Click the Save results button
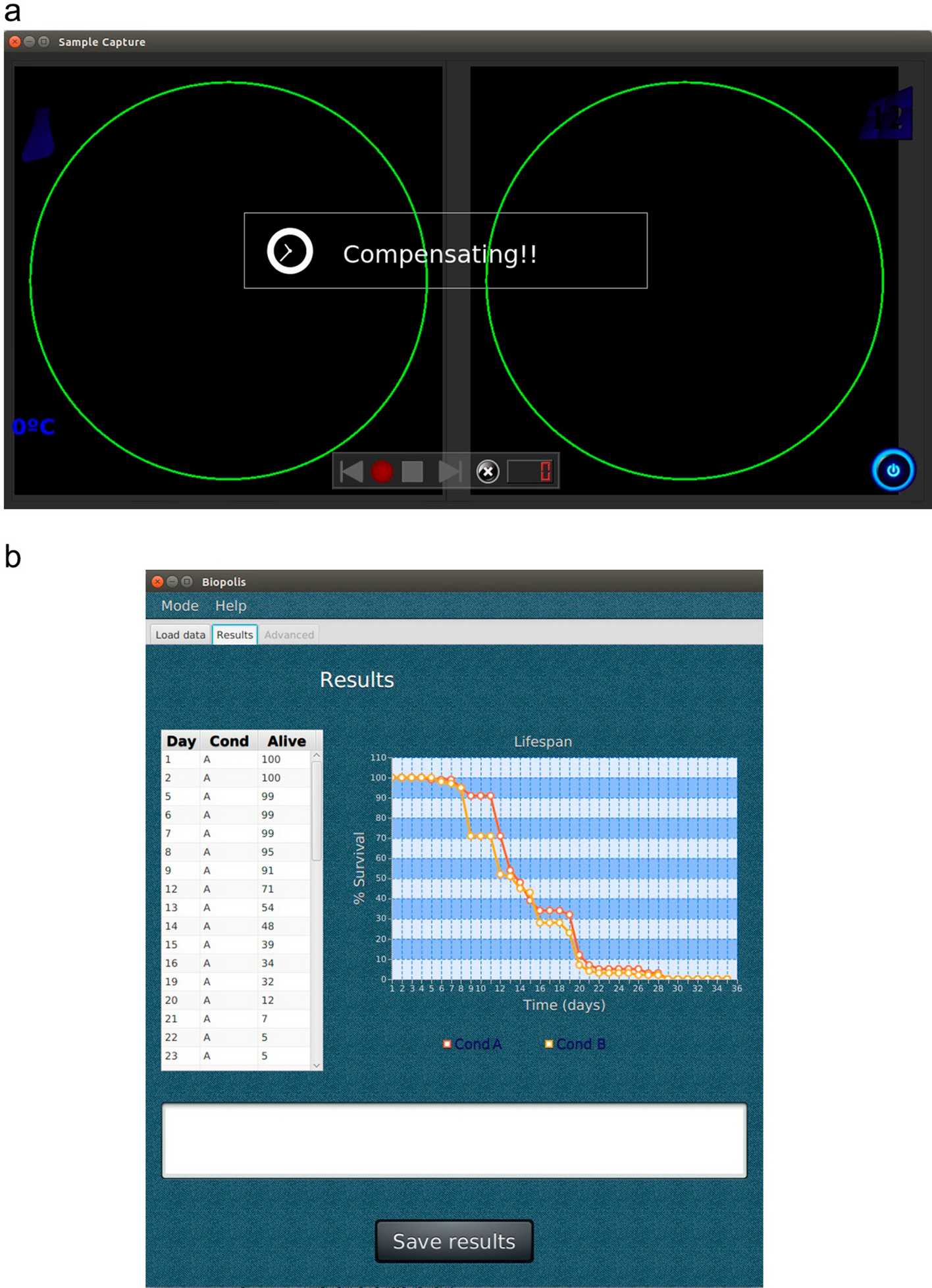 (x=454, y=1241)
